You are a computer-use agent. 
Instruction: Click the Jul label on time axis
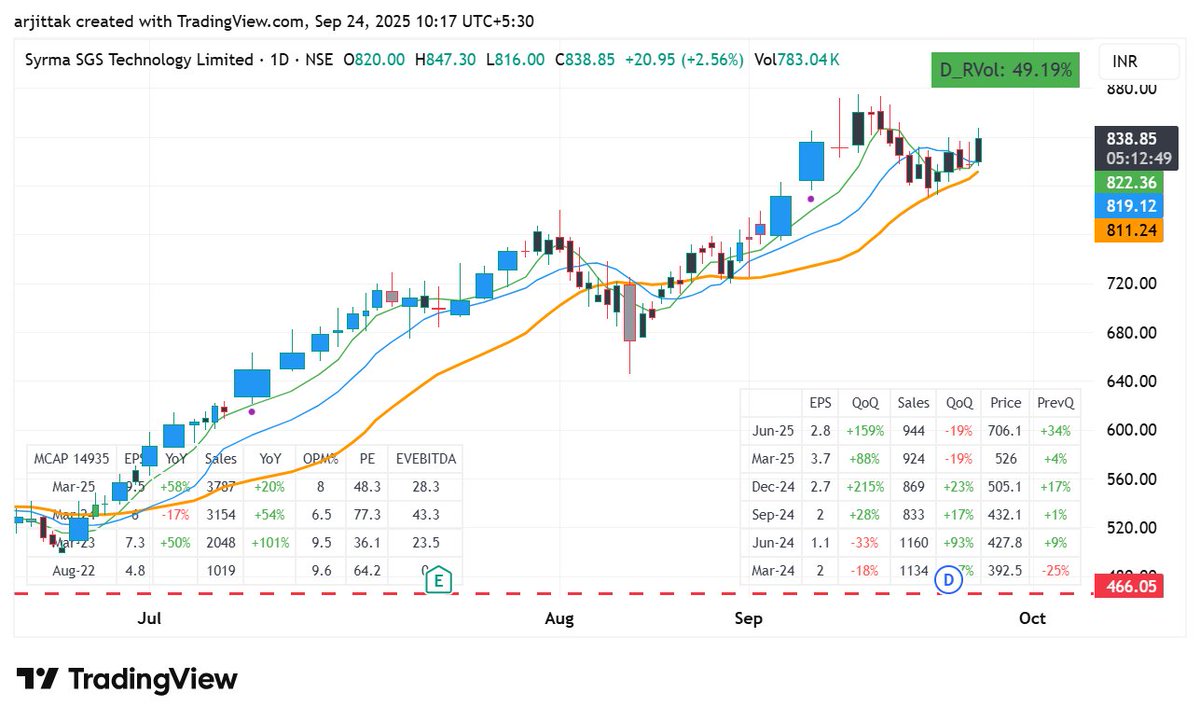click(150, 619)
